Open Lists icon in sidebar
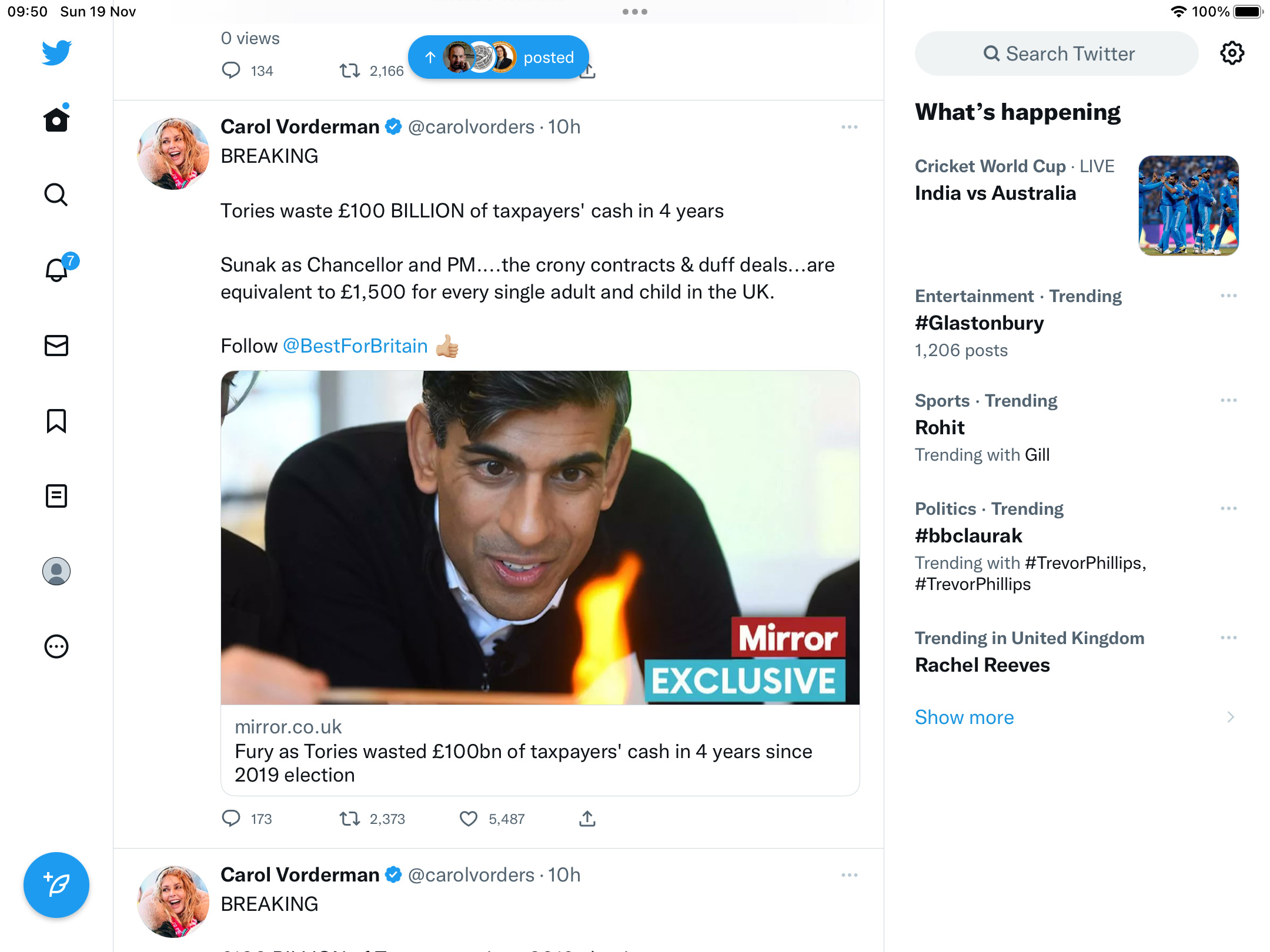 point(56,496)
